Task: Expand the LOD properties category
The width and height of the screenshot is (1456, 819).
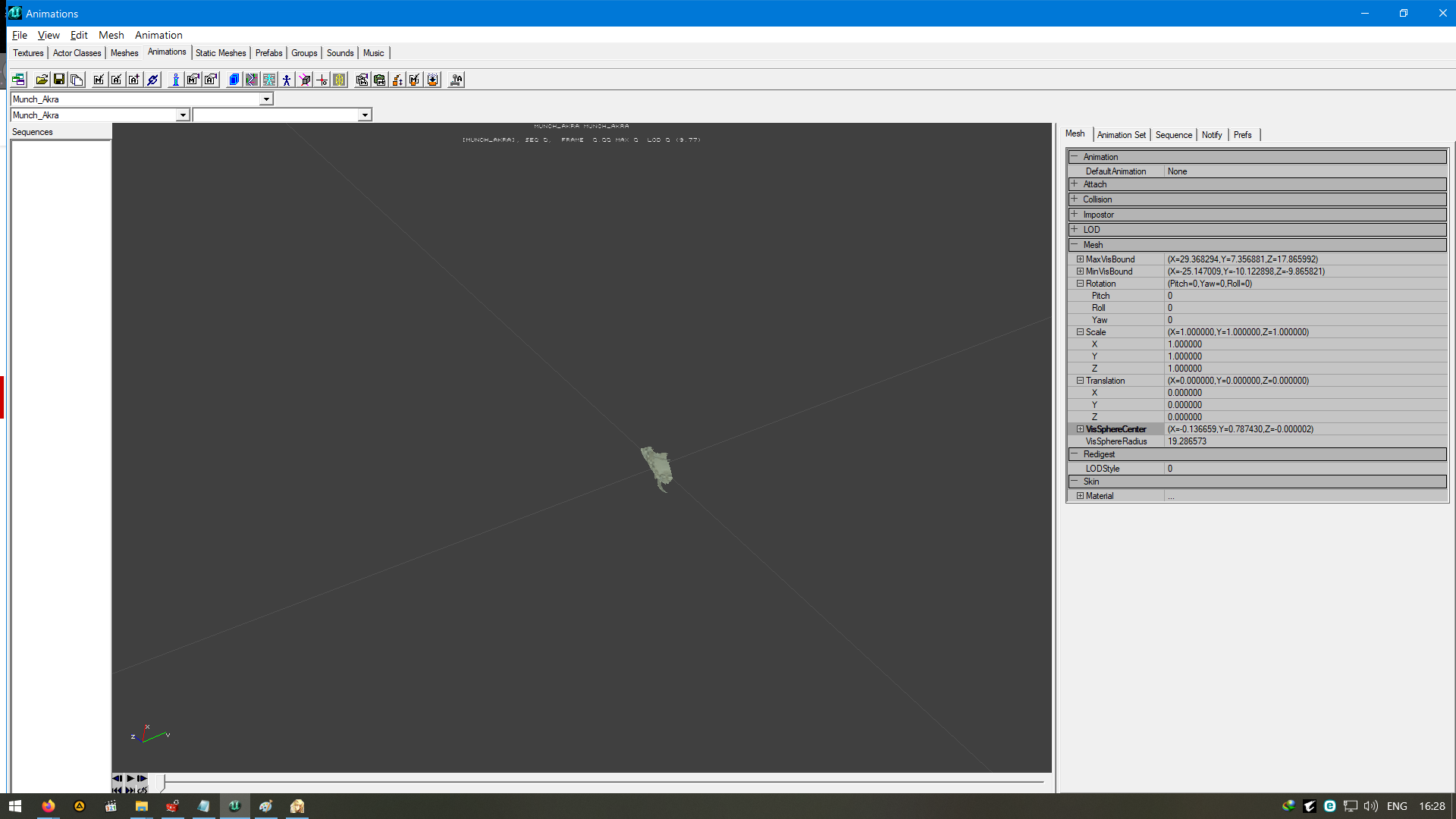Action: tap(1076, 229)
